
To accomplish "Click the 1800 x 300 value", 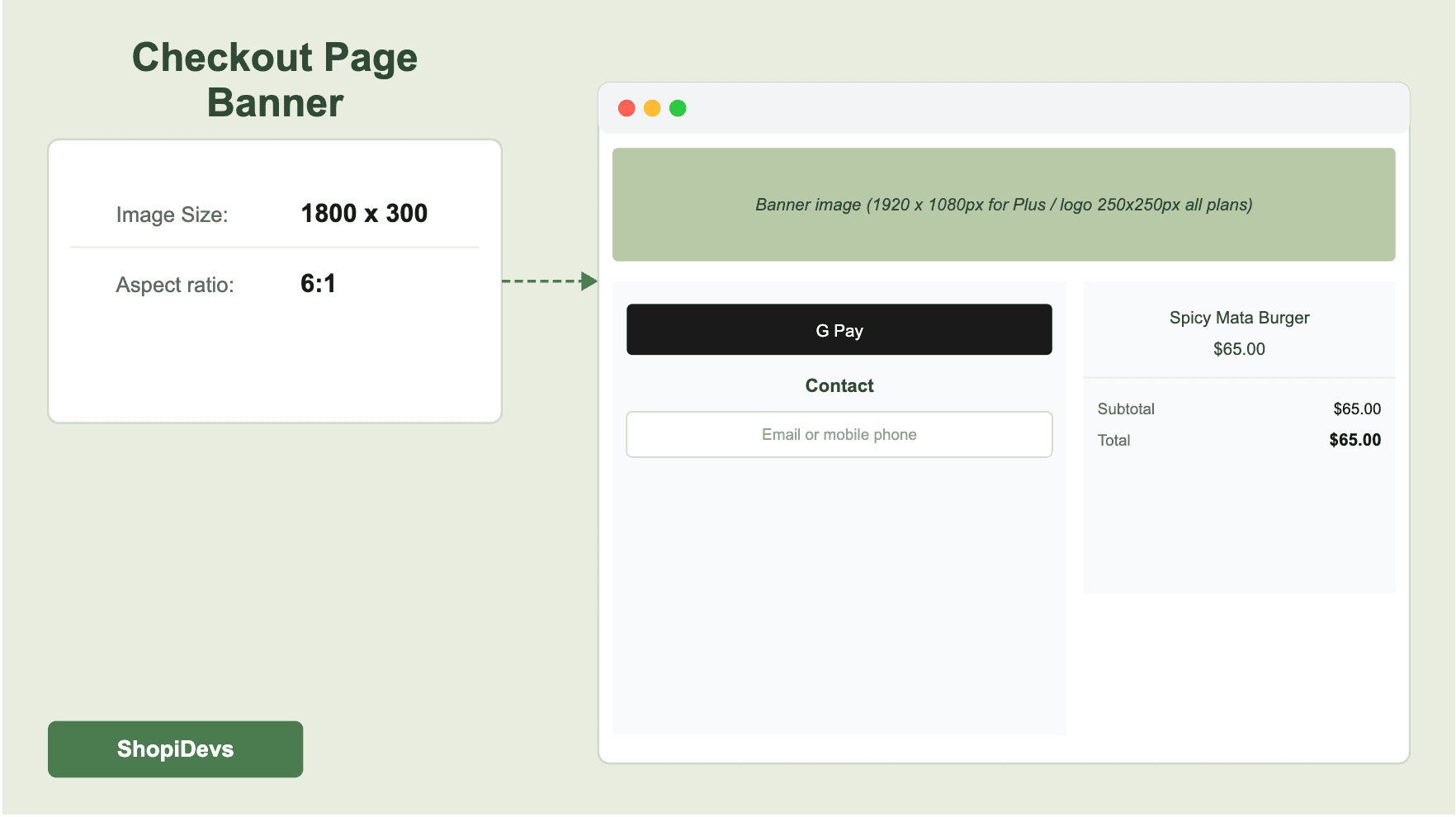I will (364, 214).
